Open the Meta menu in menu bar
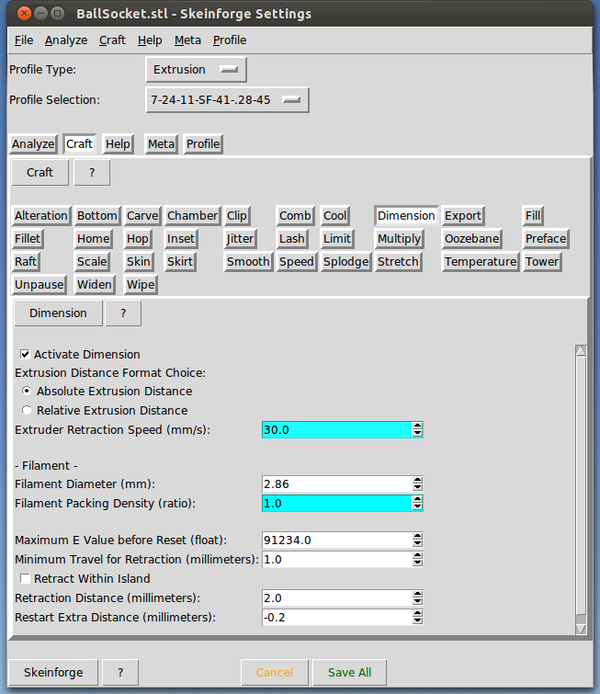This screenshot has height=694, width=600. tap(187, 40)
